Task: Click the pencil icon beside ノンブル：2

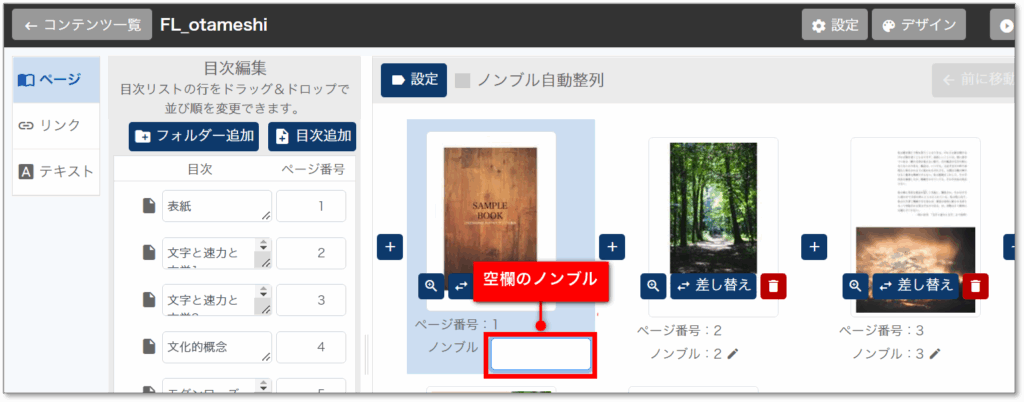Action: (x=732, y=353)
